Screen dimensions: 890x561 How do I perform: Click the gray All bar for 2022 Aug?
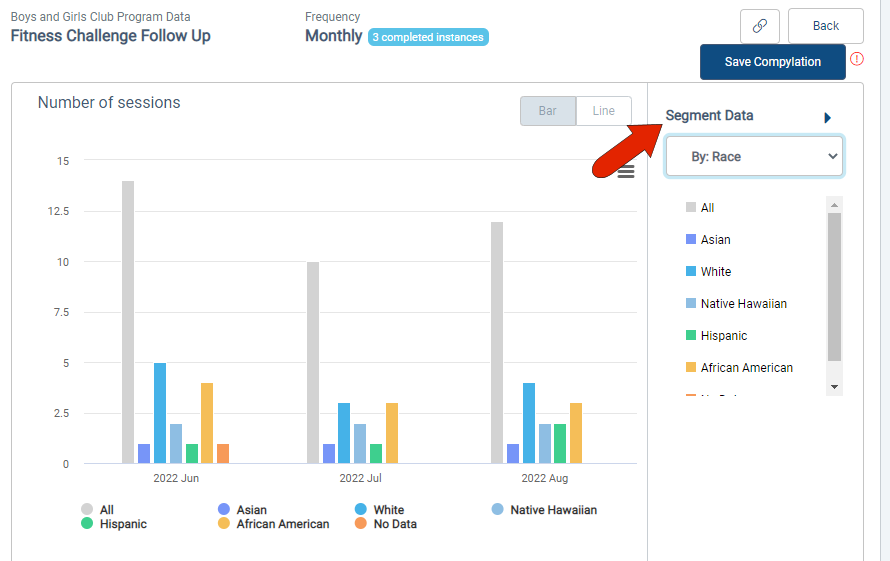(497, 342)
